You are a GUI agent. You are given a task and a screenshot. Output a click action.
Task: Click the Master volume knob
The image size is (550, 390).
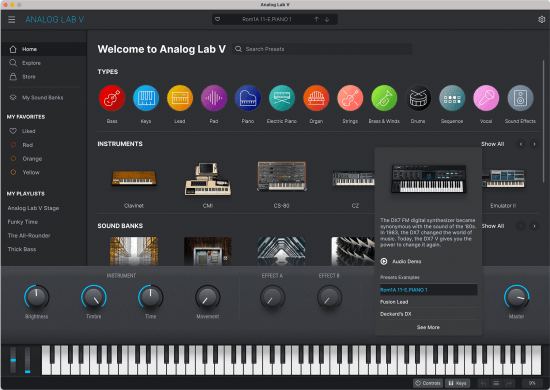tap(517, 297)
